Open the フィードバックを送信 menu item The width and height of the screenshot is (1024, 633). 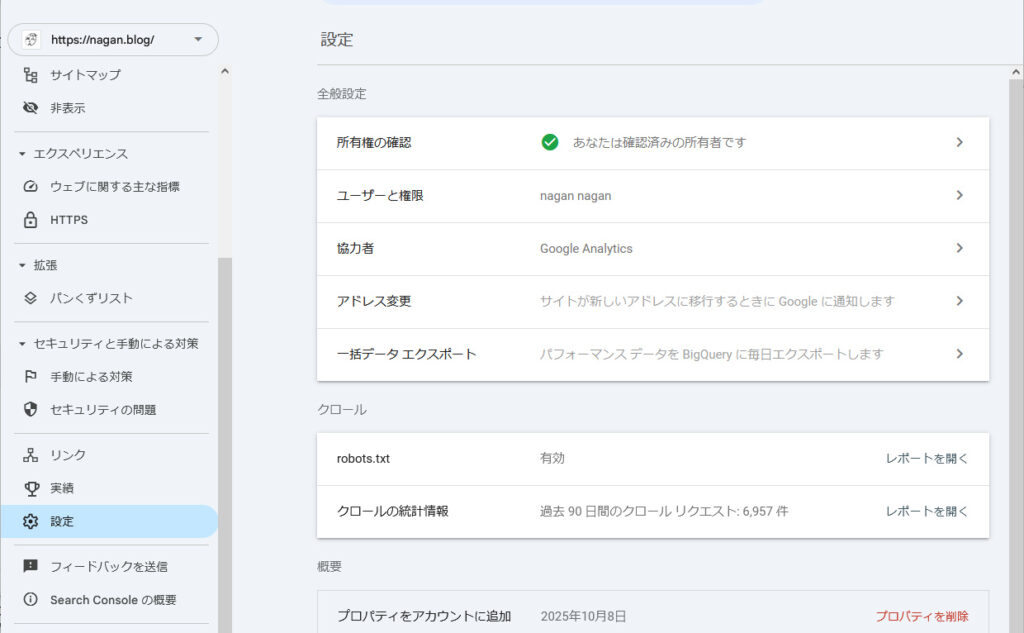(x=110, y=566)
